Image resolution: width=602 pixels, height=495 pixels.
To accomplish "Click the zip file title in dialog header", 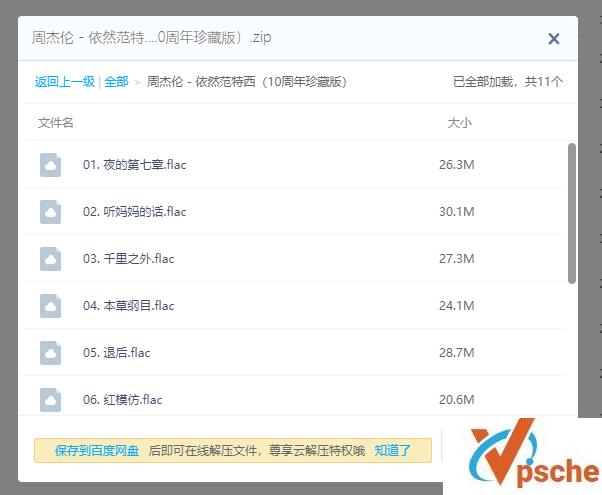I will point(152,38).
